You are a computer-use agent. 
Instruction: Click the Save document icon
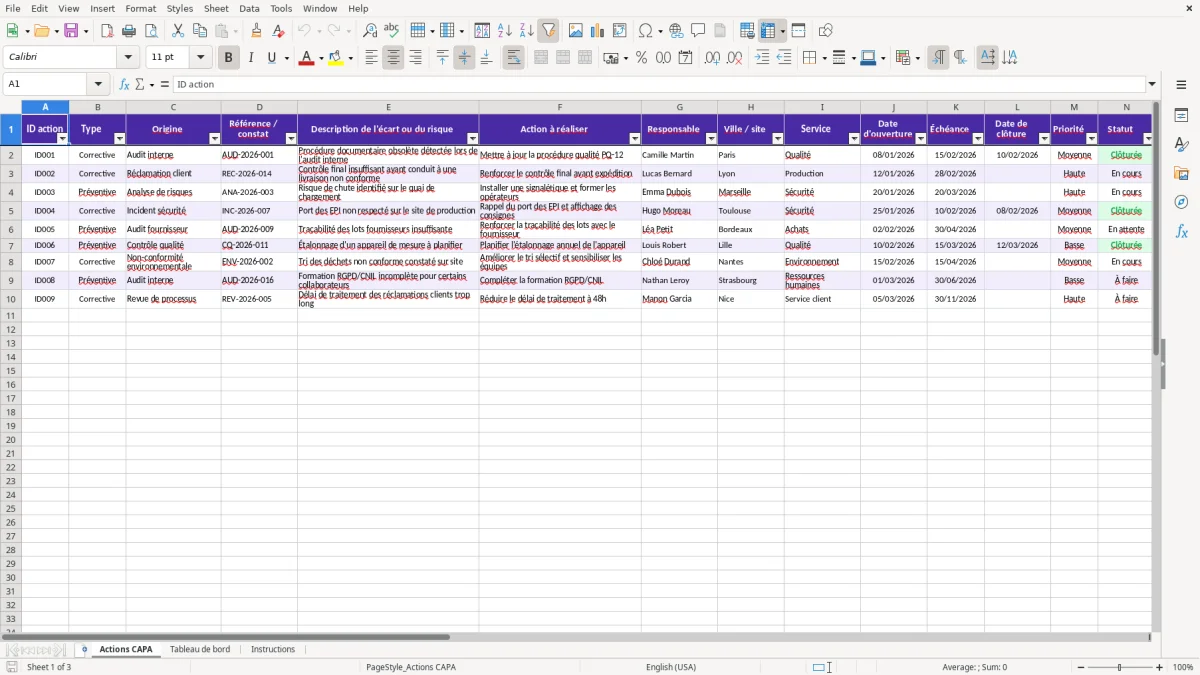(x=71, y=31)
